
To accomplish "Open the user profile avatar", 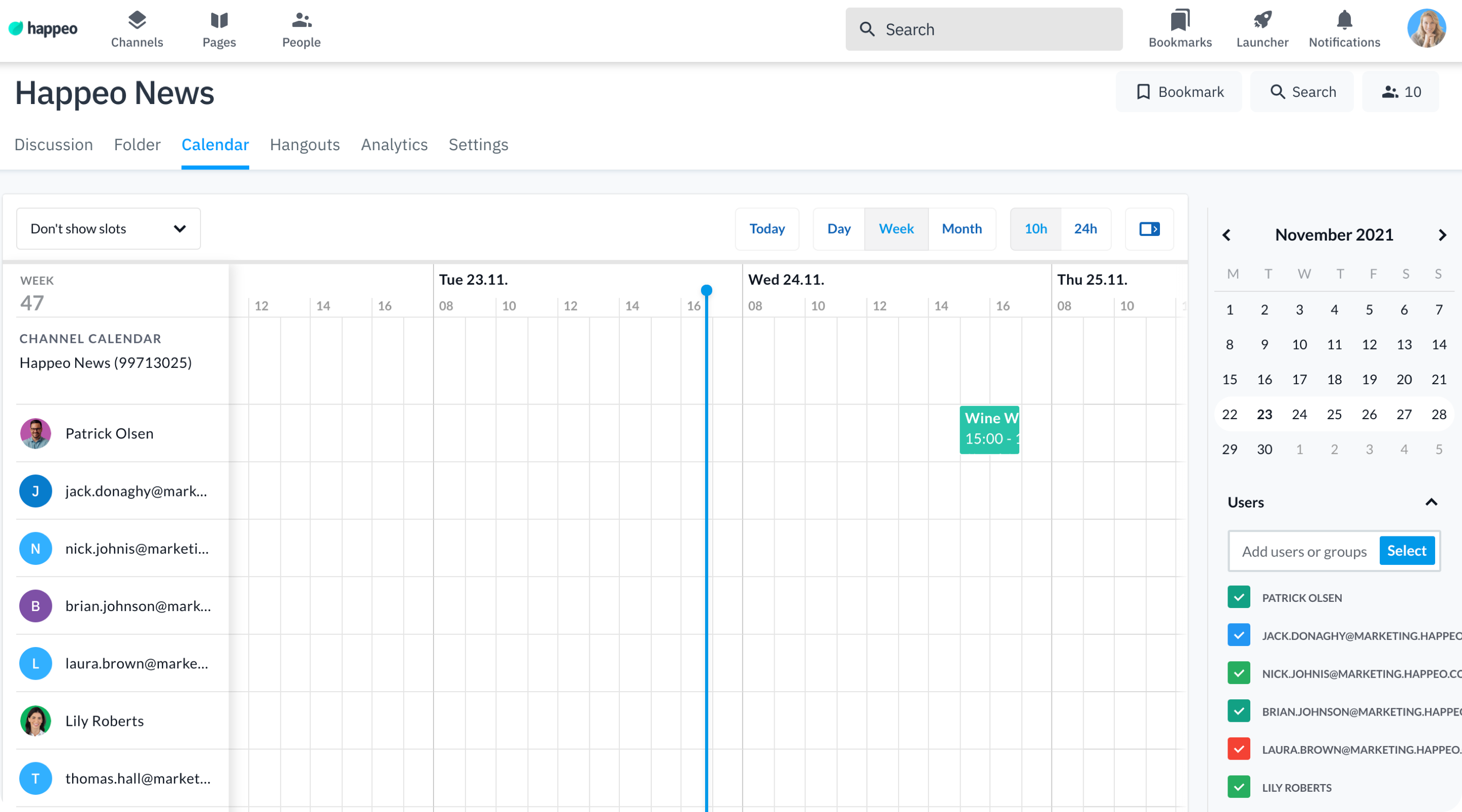I will [1425, 28].
